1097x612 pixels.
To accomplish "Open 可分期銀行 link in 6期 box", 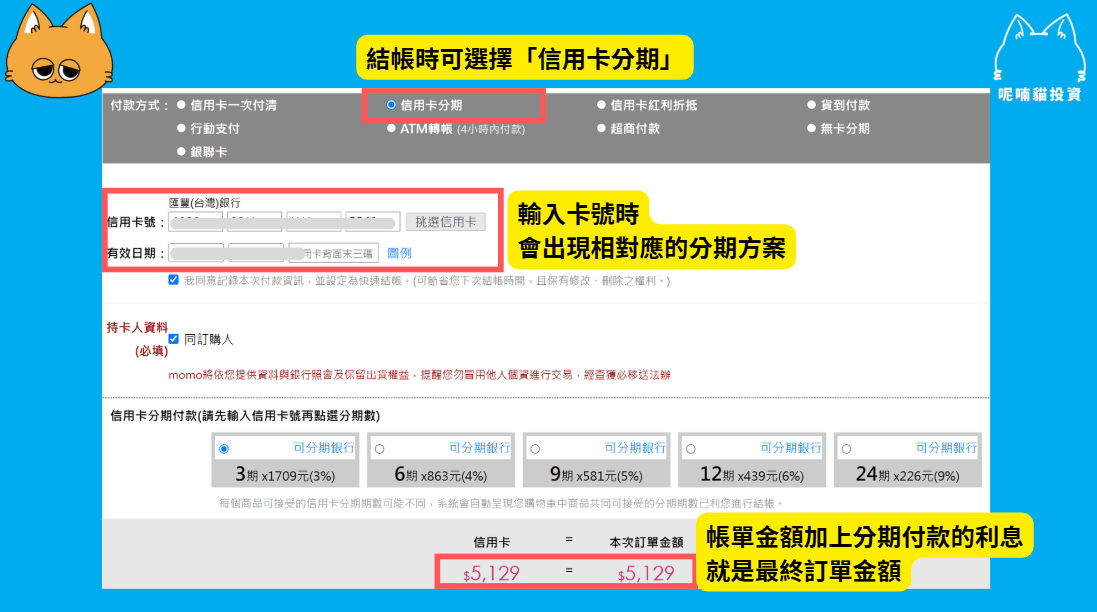I will point(479,448).
